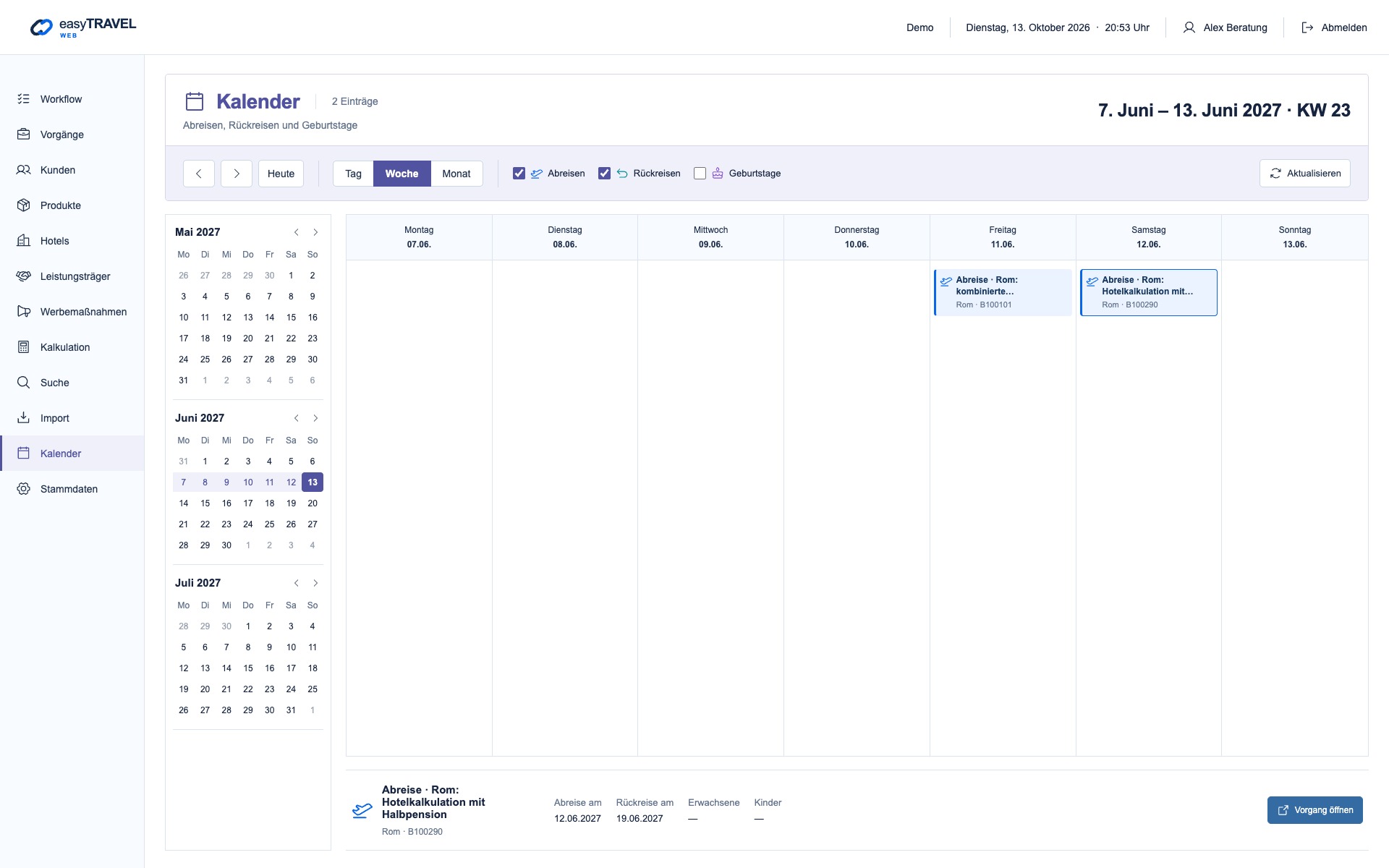Click the Aktualisieren refresh button
The image size is (1389, 868).
point(1304,174)
